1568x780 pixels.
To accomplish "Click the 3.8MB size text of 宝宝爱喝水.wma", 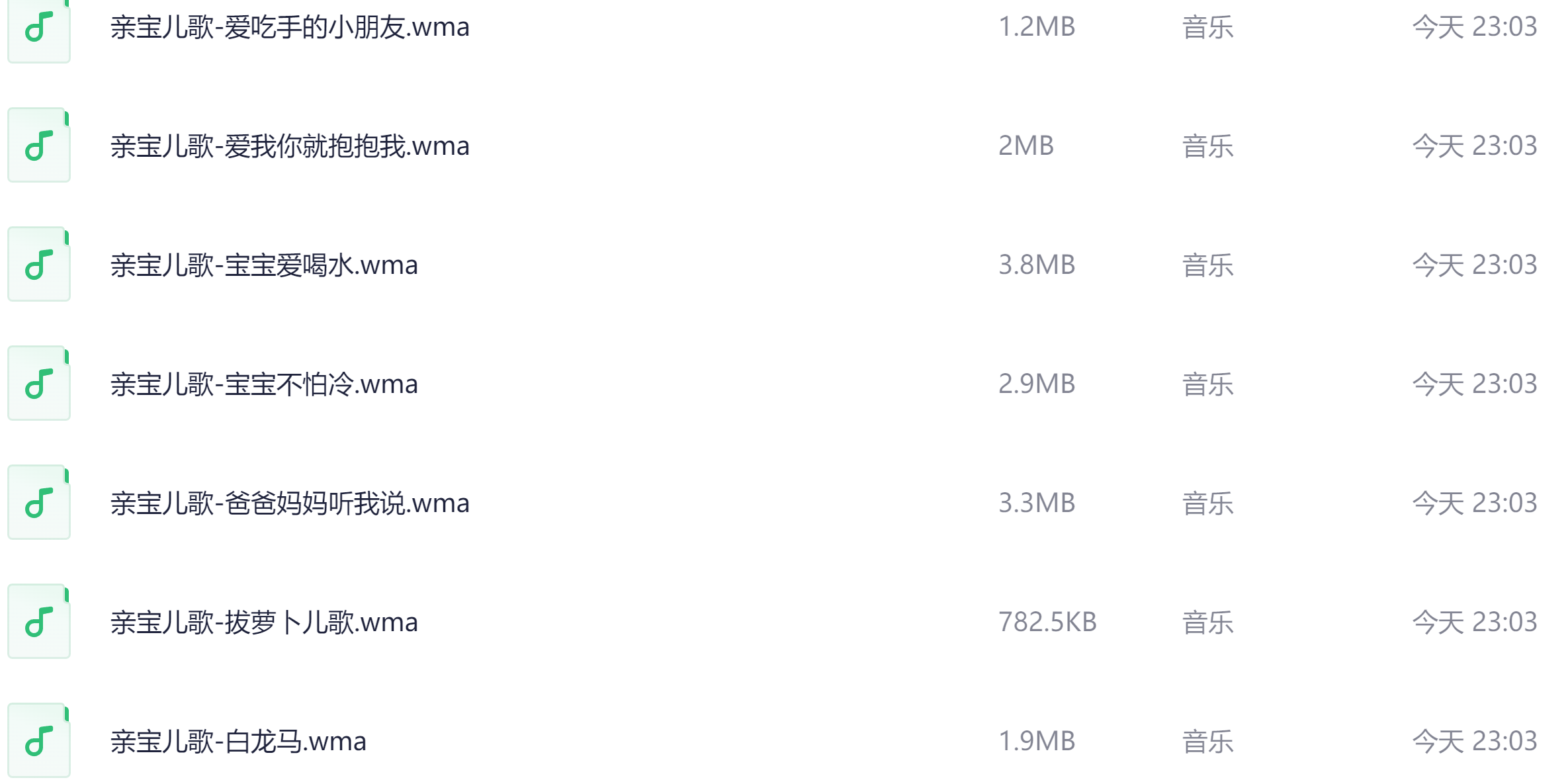I will point(1036,265).
